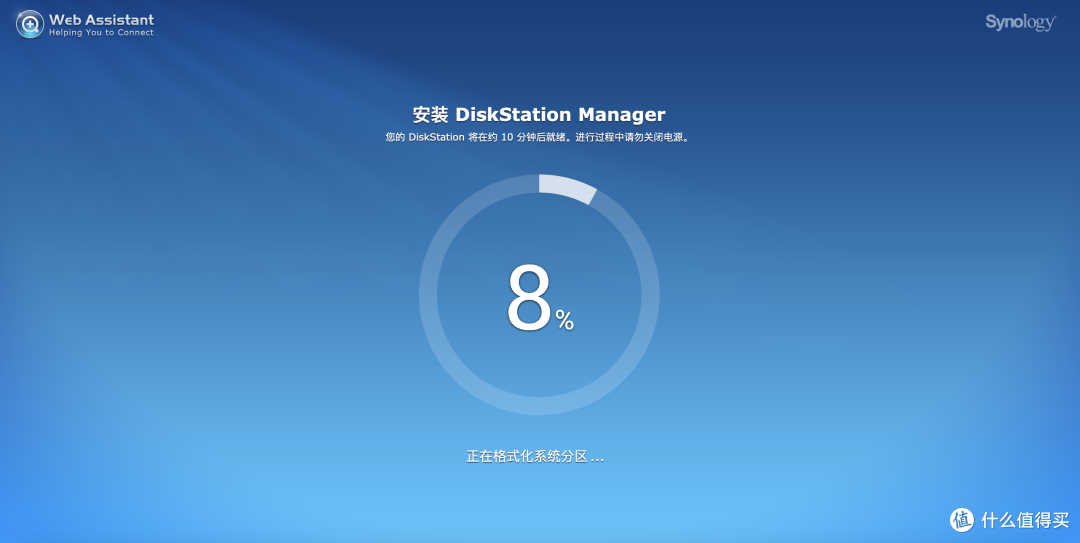Click the large 8% progress number
Image resolution: width=1080 pixels, height=543 pixels.
[x=540, y=300]
